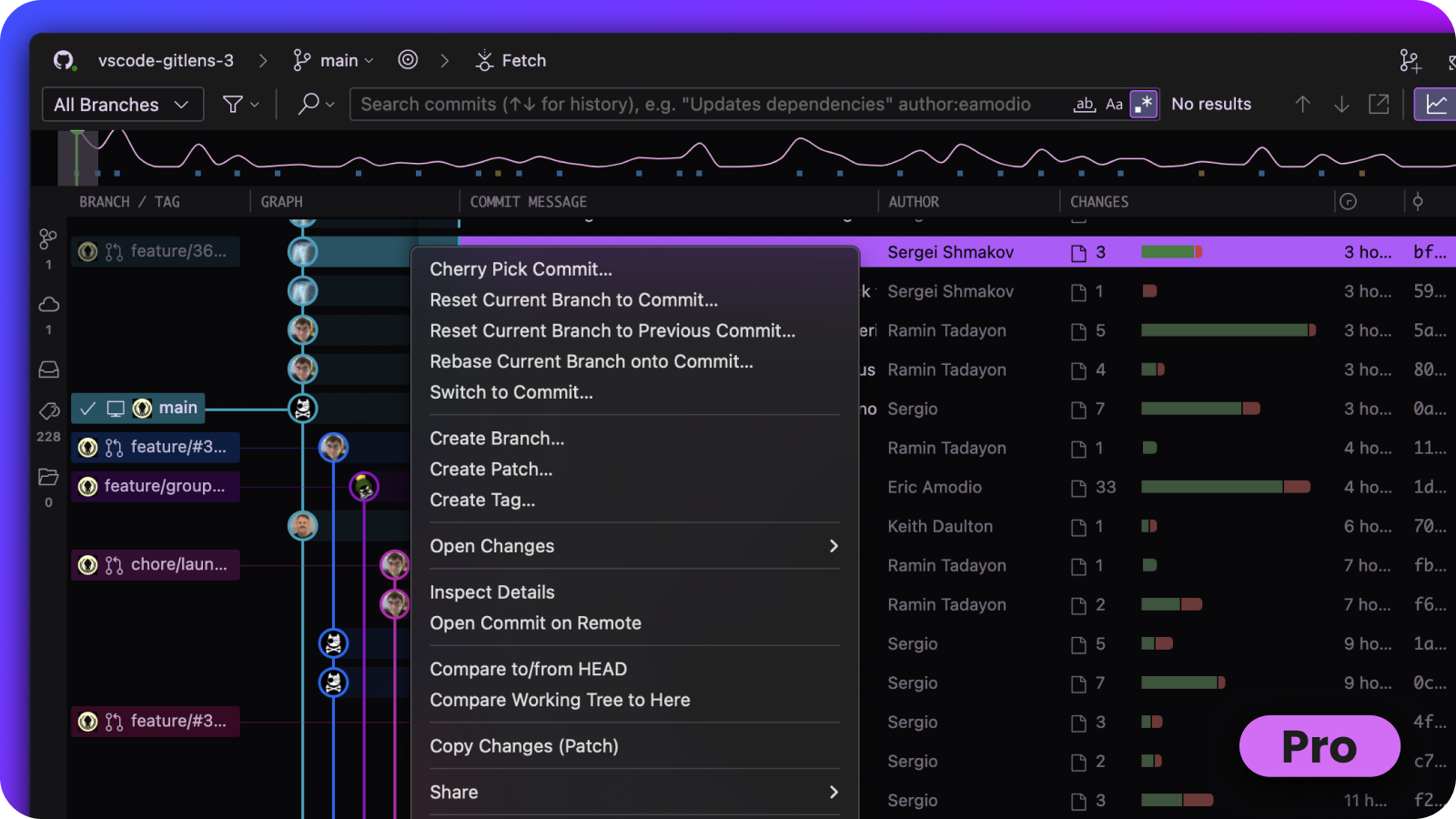Toggle the minimap chart button
This screenshot has height=819, width=1456.
[x=1436, y=105]
